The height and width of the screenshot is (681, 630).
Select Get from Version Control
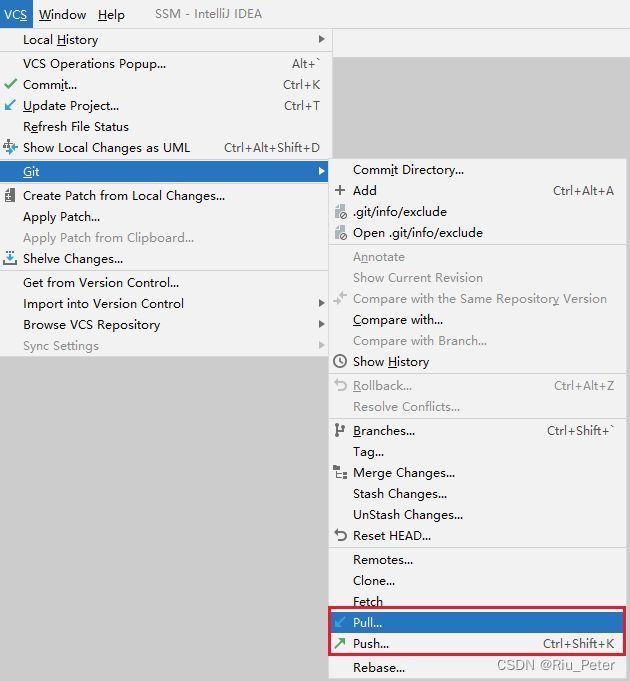click(164, 282)
